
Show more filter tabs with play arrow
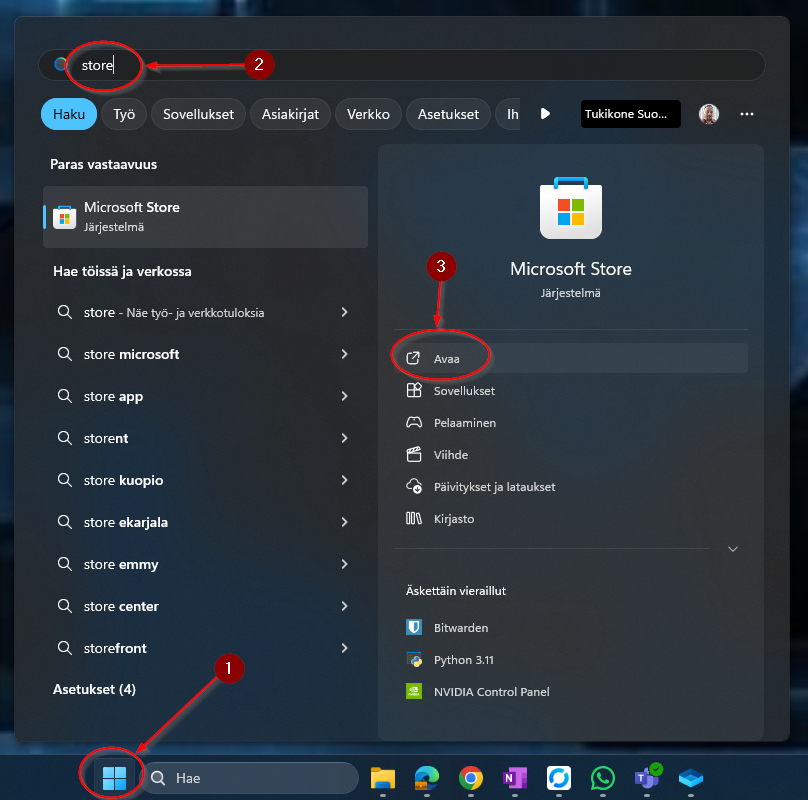(545, 113)
